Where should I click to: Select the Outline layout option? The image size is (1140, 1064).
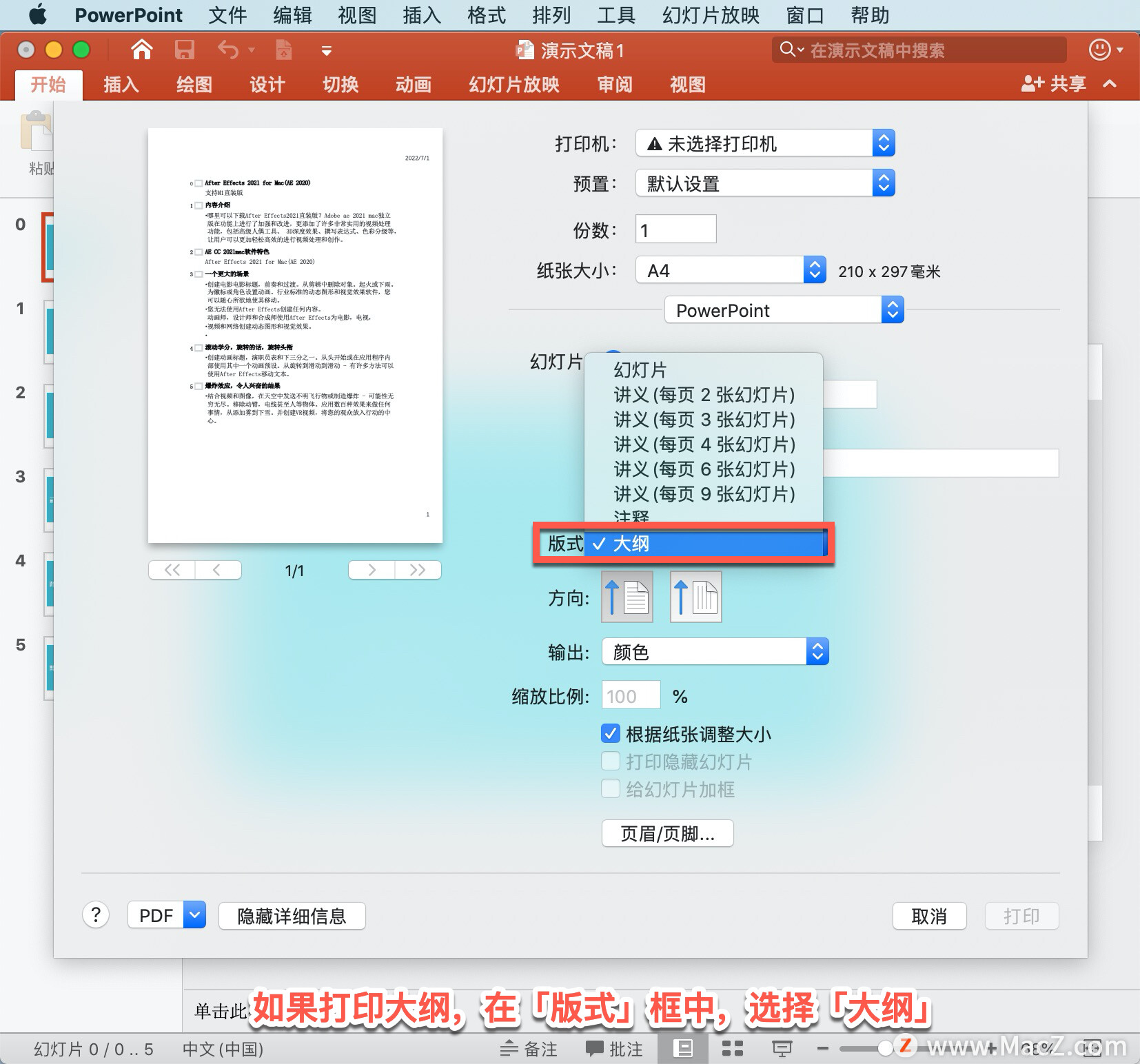point(704,544)
